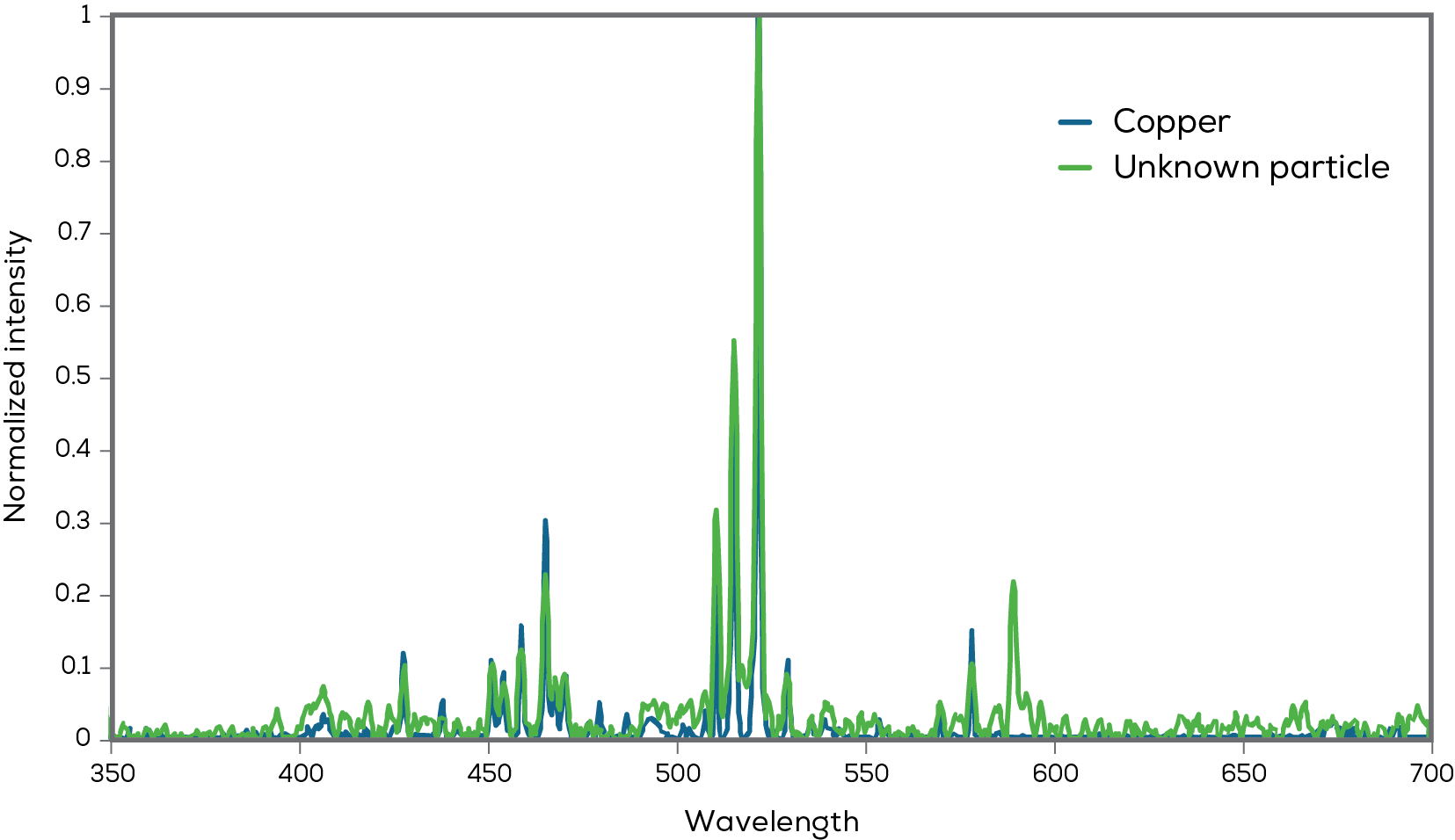Click the 450 x-axis tick label
Viewport: 1455px width, 840px height.
pos(490,773)
